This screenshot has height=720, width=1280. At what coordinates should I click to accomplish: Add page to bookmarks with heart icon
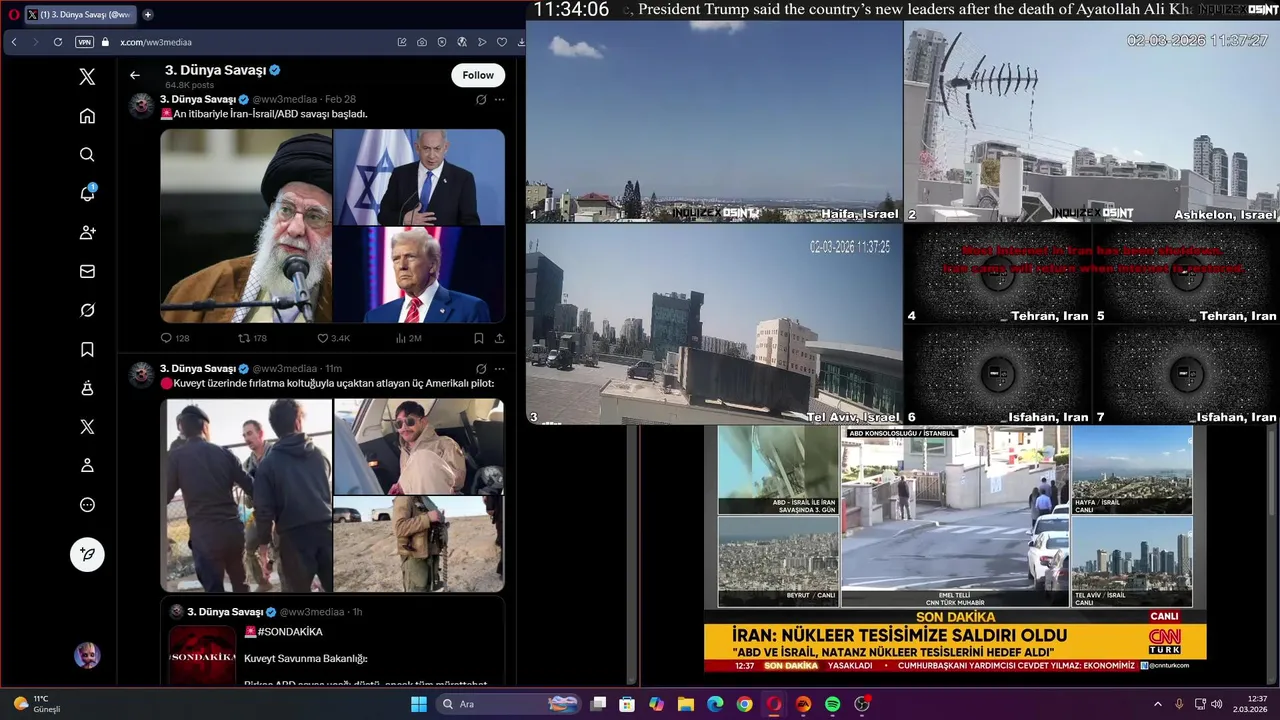pyautogui.click(x=502, y=42)
